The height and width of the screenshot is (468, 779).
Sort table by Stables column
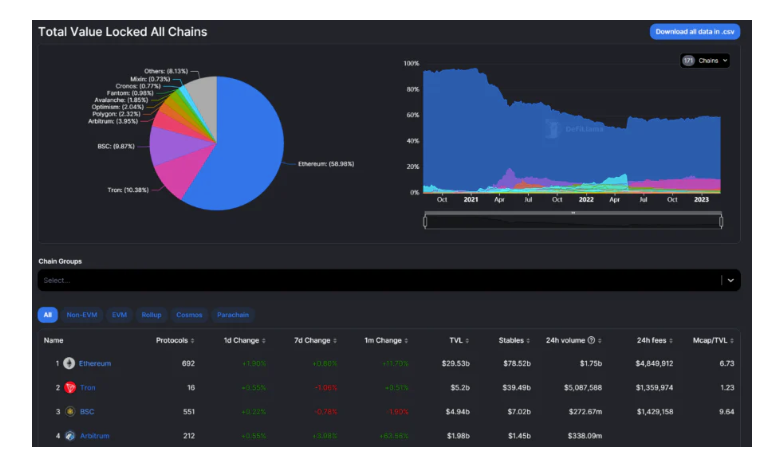[514, 340]
